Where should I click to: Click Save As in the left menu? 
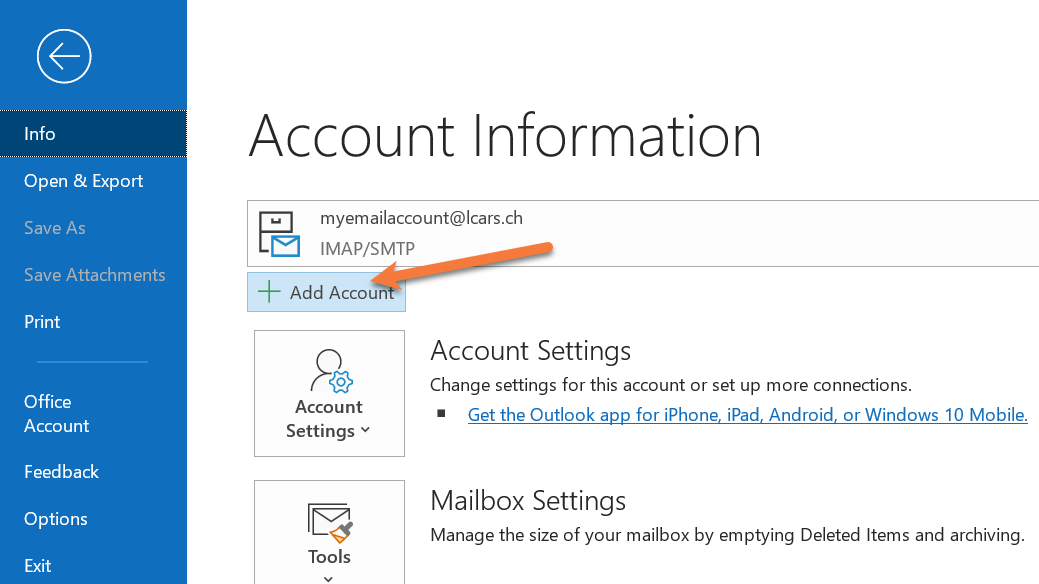point(55,228)
